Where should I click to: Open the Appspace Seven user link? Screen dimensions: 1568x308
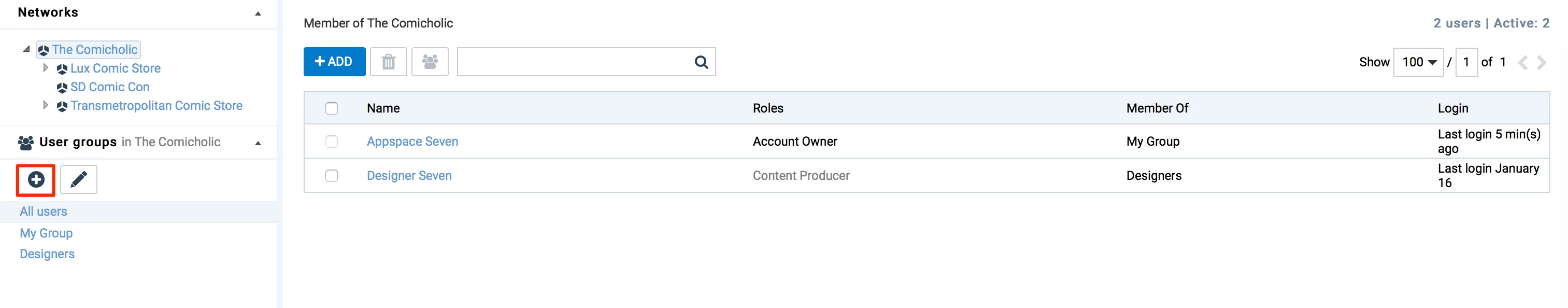click(412, 141)
